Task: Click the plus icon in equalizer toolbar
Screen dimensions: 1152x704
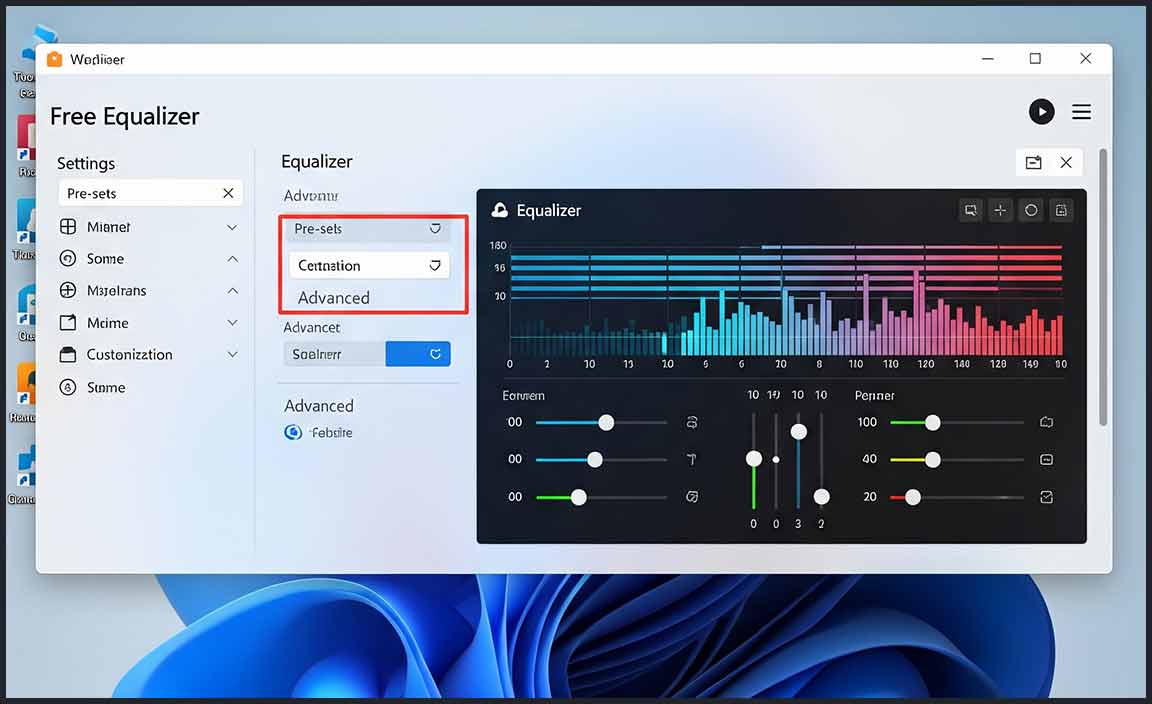Action: [1000, 210]
